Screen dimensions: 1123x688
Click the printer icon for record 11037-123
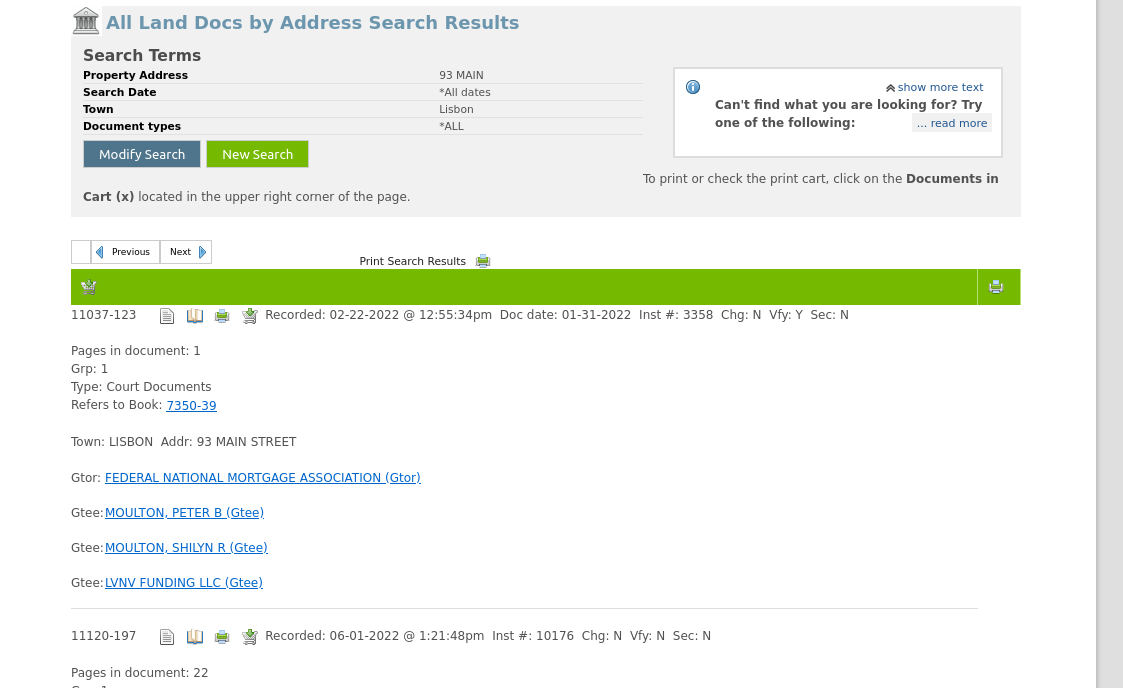pyautogui.click(x=222, y=316)
